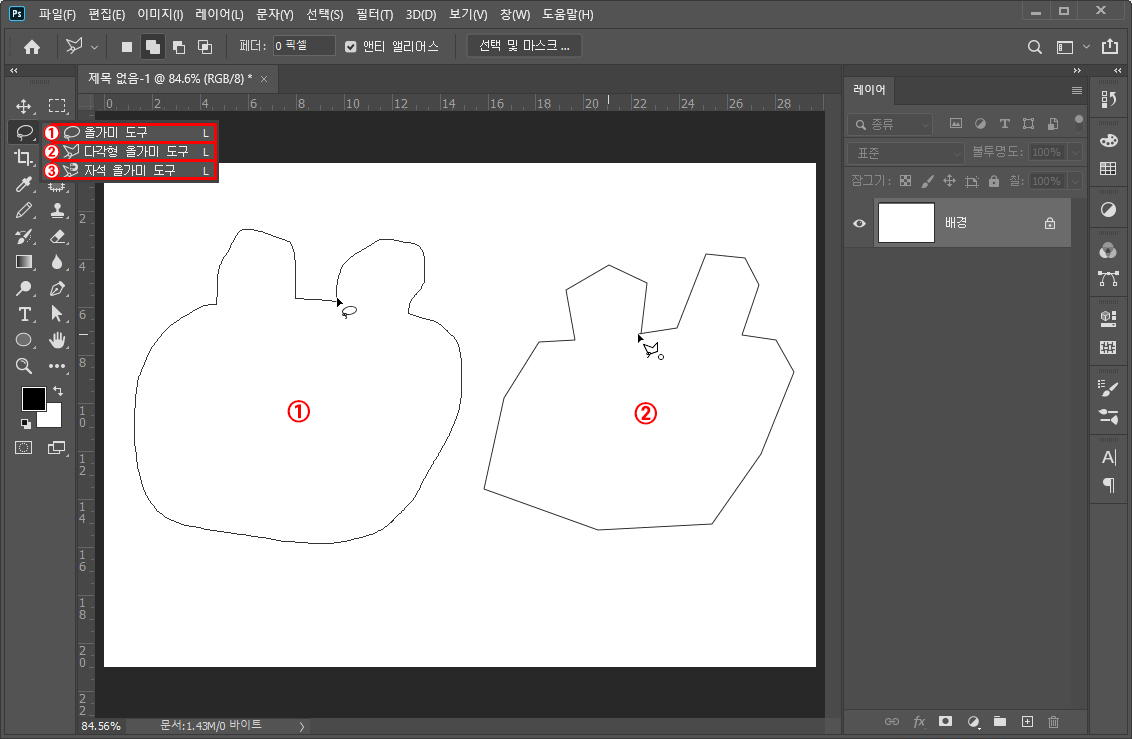Open the Swatches grid panel icon
1132x739 pixels.
click(1108, 169)
